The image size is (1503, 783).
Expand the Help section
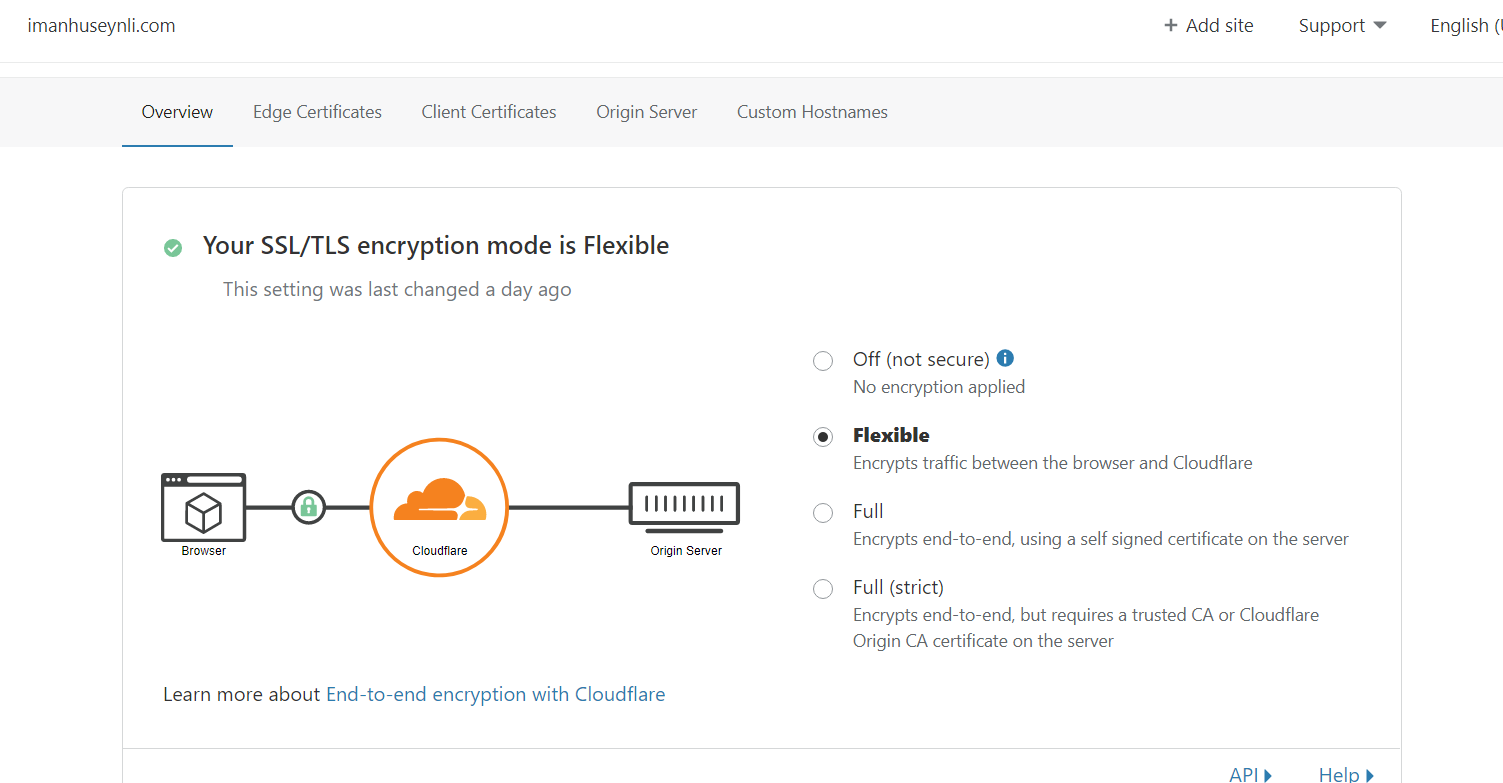tap(1346, 775)
